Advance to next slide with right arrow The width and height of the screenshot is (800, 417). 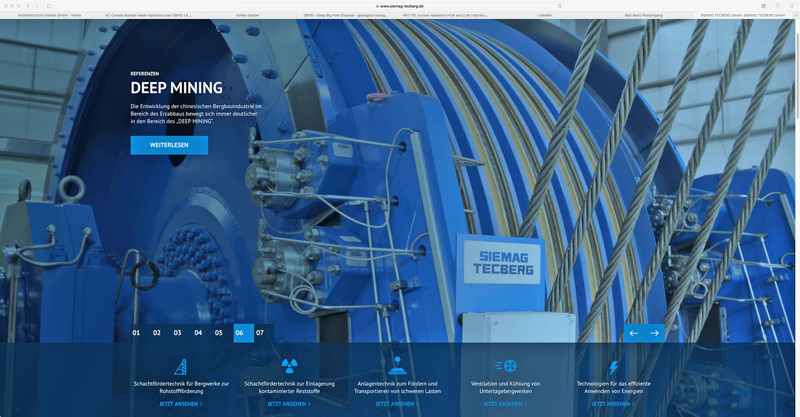click(654, 332)
